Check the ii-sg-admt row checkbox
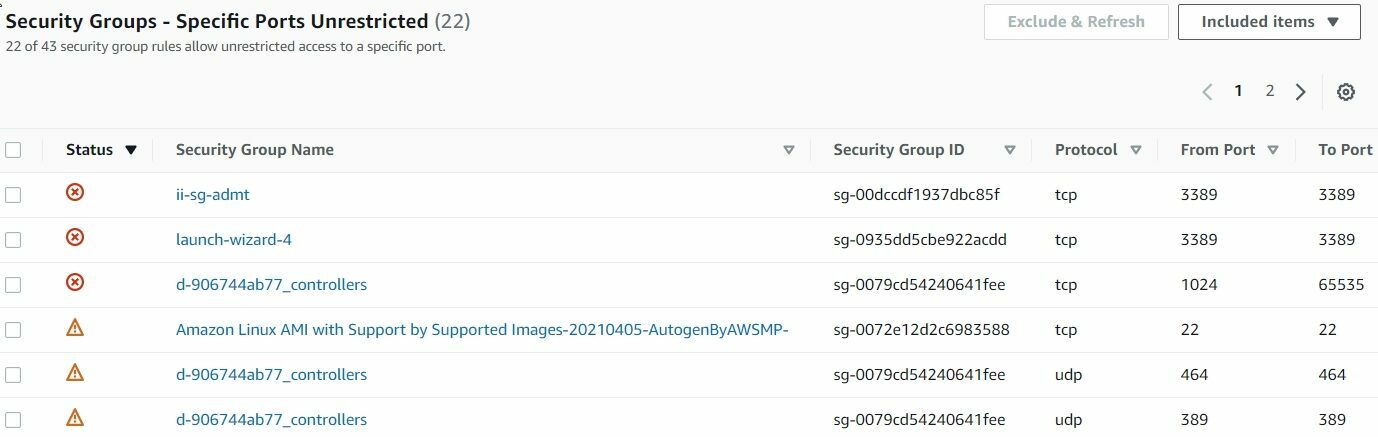The image size is (1378, 437). (x=13, y=195)
